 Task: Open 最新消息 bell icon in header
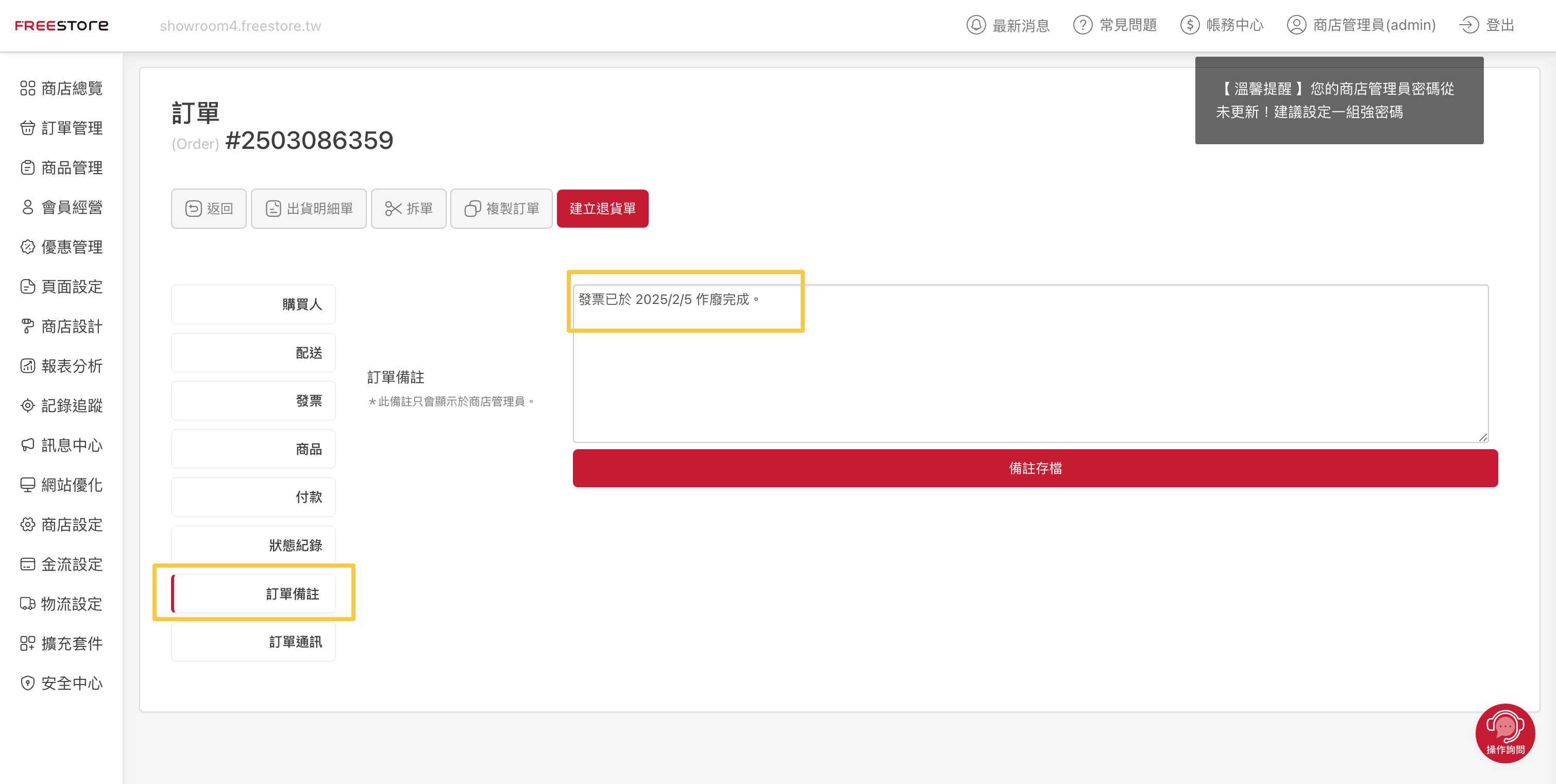tap(975, 25)
